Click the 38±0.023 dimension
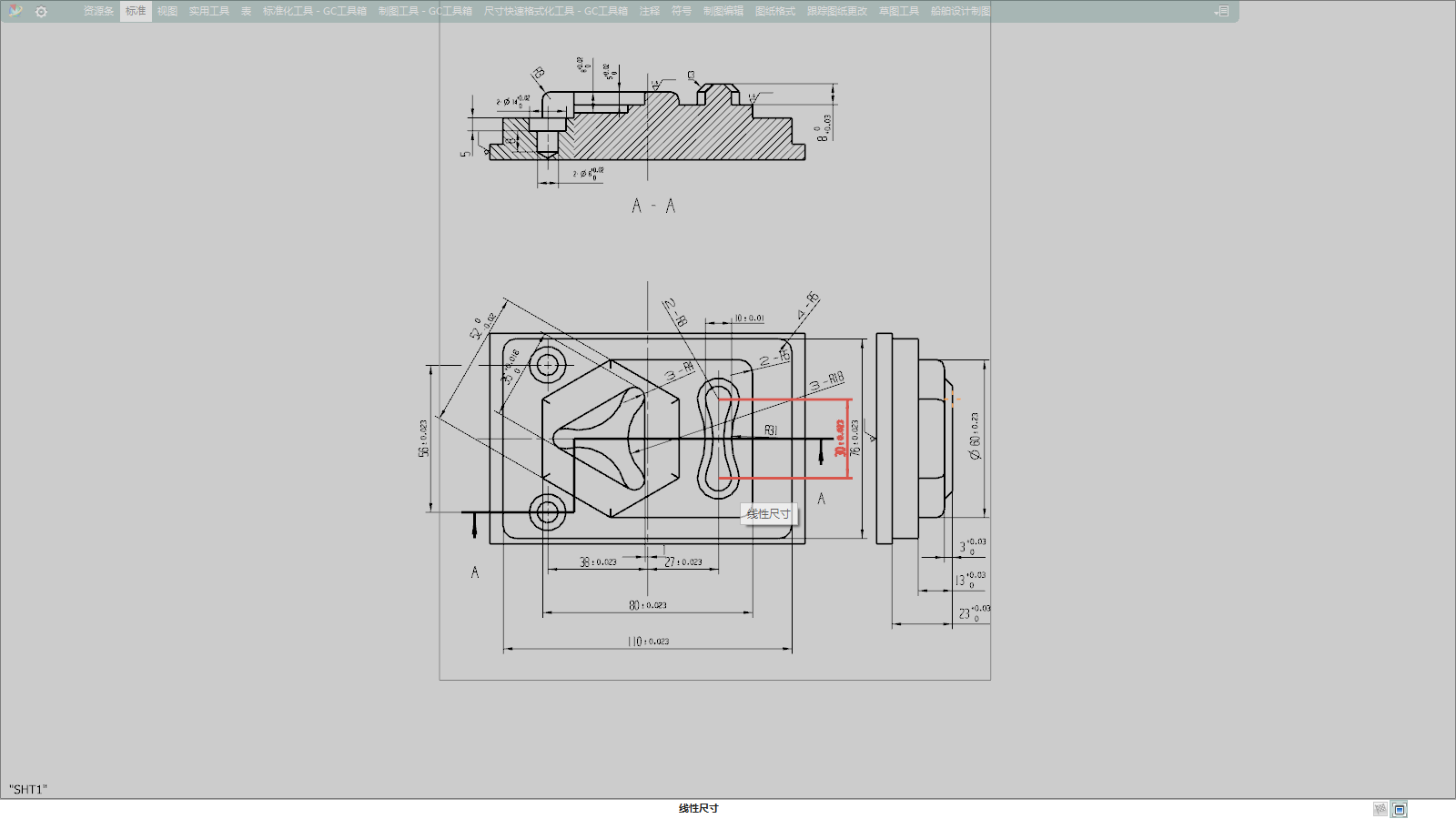Viewport: 1456px width, 819px height. 598,562
